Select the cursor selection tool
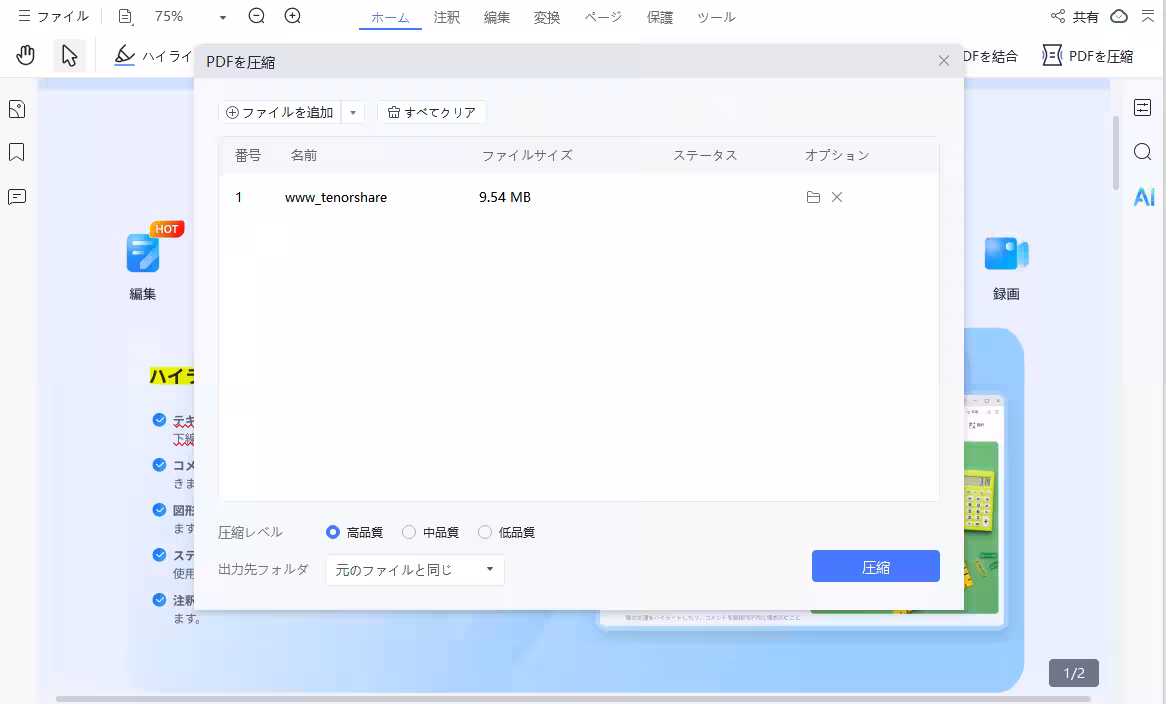Screen dimensions: 1166x704 coord(68,55)
